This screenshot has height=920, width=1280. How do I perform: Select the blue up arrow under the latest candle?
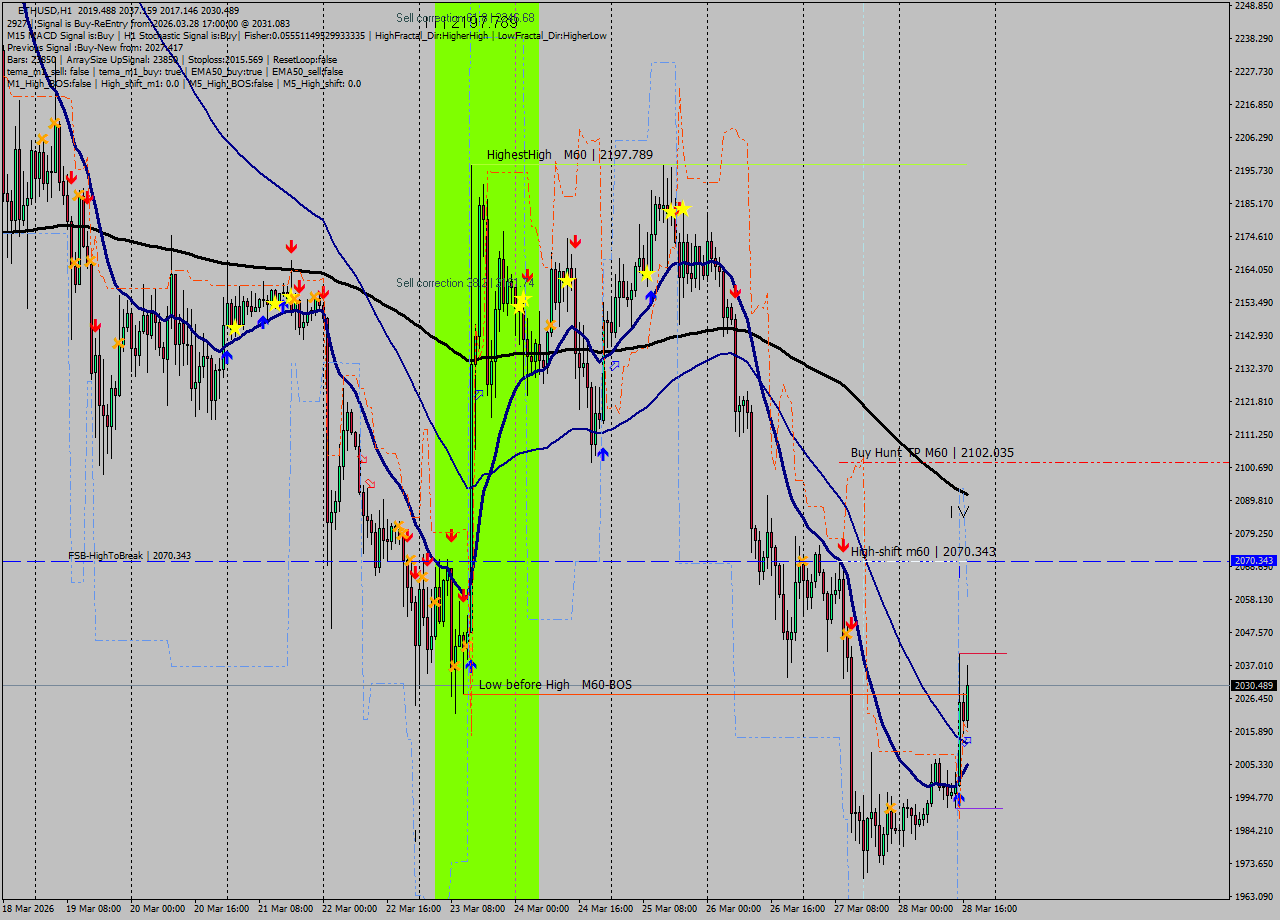click(x=959, y=797)
